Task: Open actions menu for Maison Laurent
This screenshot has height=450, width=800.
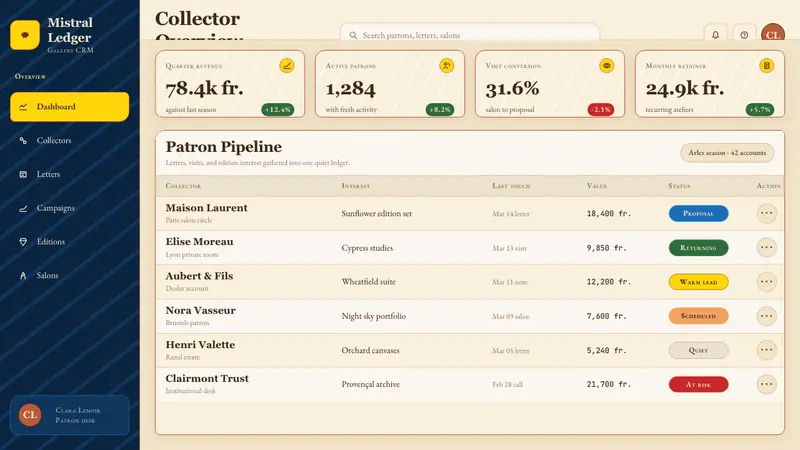Action: tap(766, 213)
